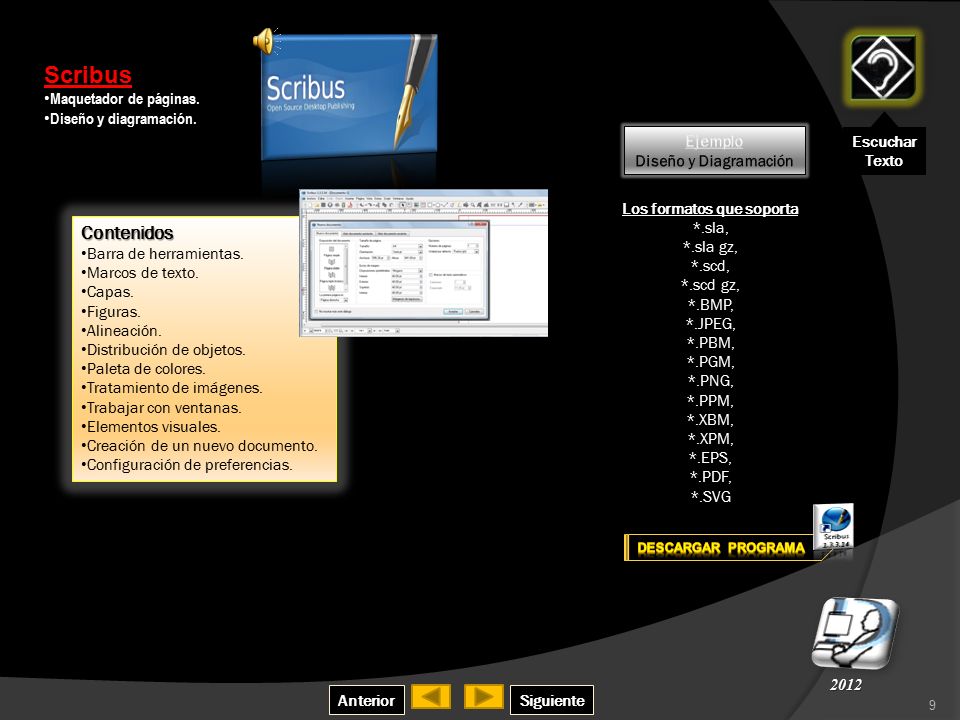The width and height of the screenshot is (960, 720).
Task: Click the Scribus screenshot thumbnail
Action: [423, 263]
